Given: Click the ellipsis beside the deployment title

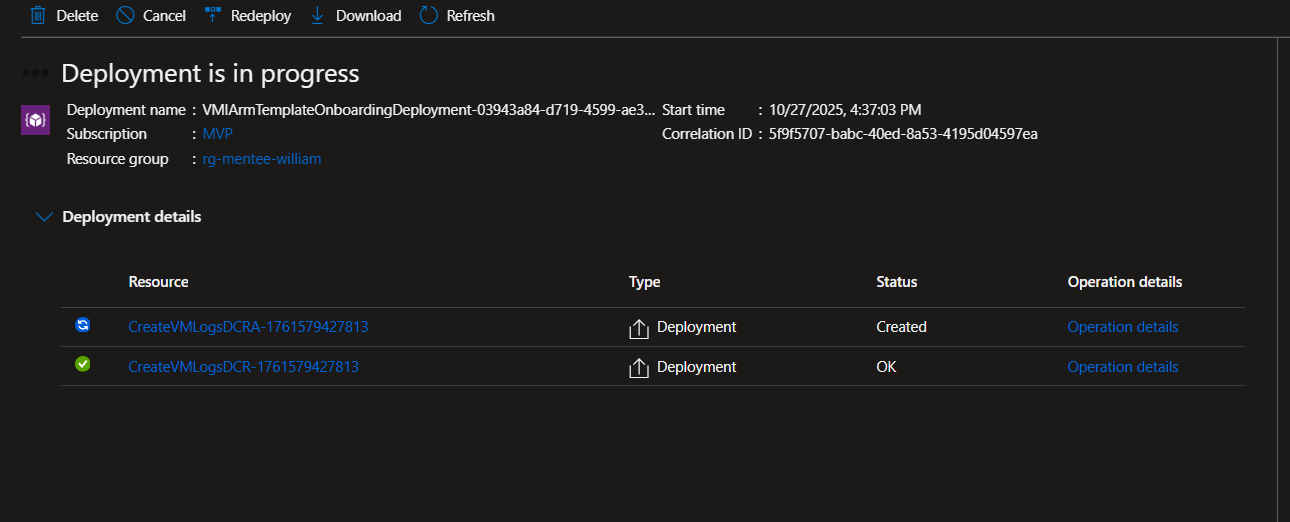Looking at the screenshot, I should (36, 73).
